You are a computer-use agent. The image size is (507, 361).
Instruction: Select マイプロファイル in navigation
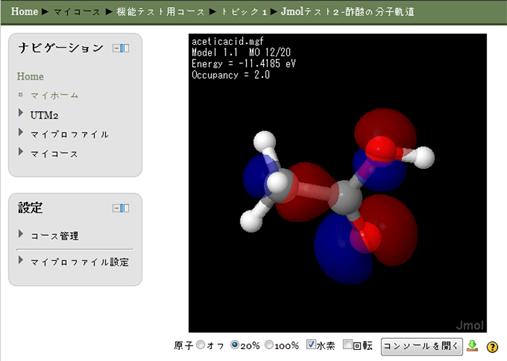[x=69, y=134]
